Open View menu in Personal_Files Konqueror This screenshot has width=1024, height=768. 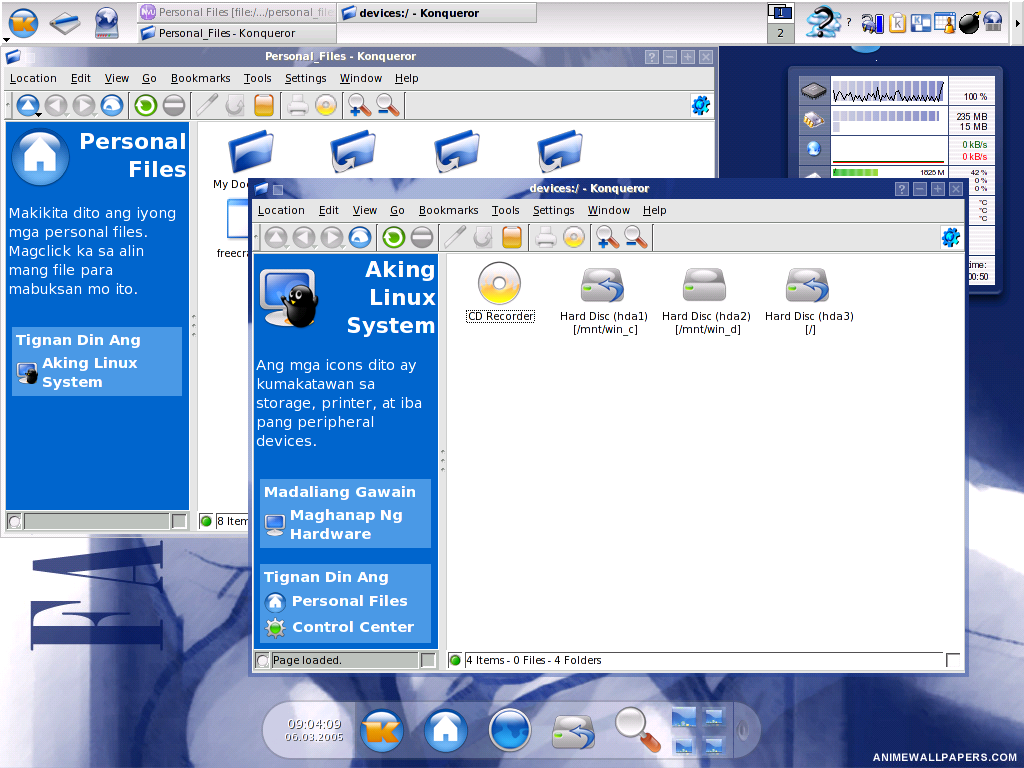pyautogui.click(x=116, y=78)
